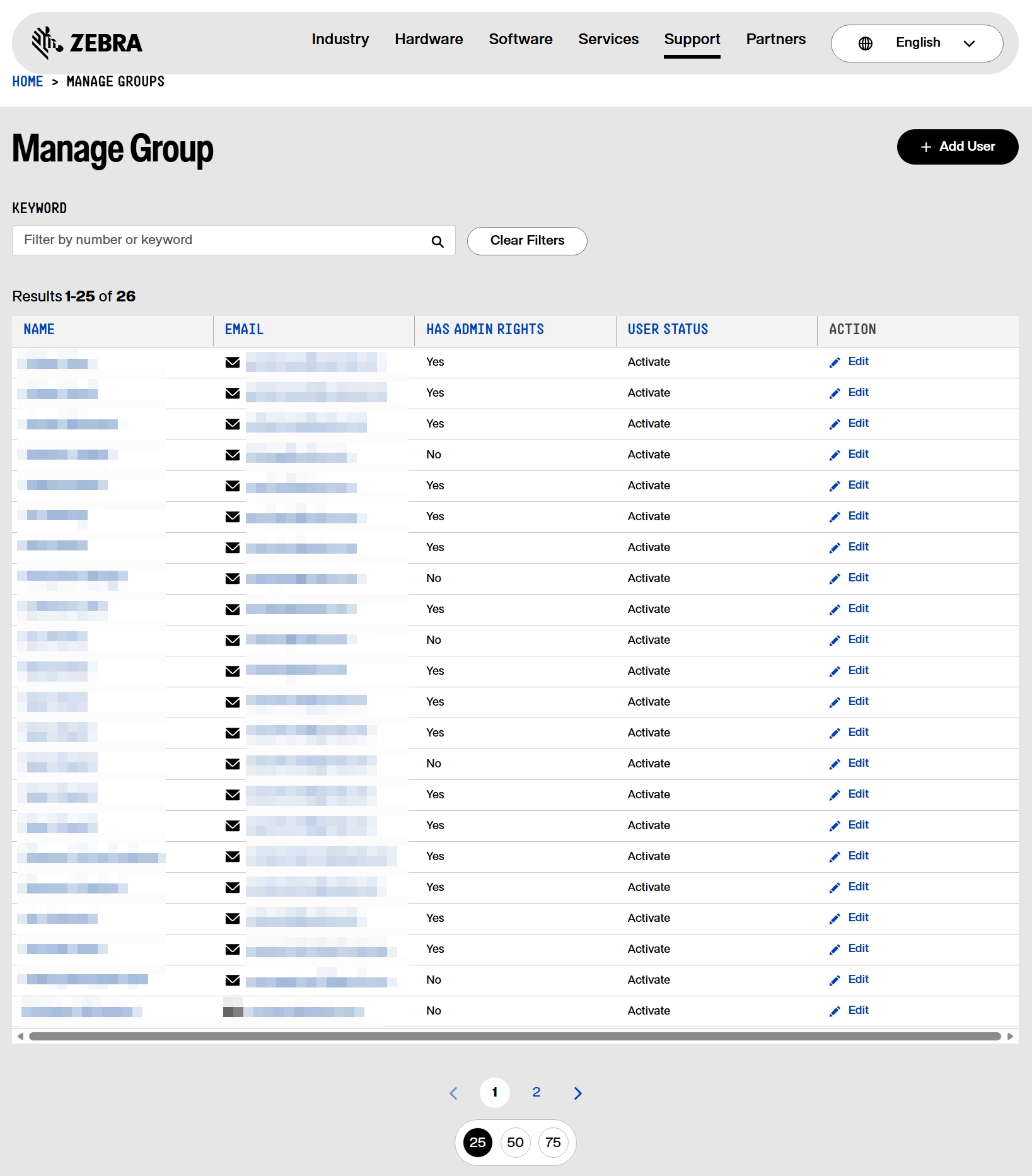Sort table by Name column header
Image resolution: width=1032 pixels, height=1176 pixels.
39,329
